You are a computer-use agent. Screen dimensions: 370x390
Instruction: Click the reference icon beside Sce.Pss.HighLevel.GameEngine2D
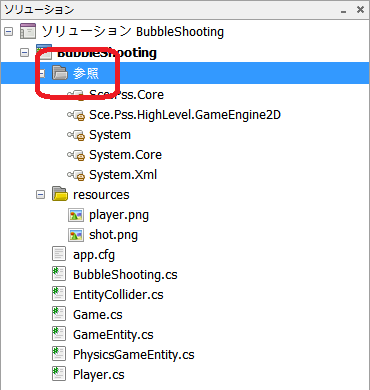(x=76, y=115)
